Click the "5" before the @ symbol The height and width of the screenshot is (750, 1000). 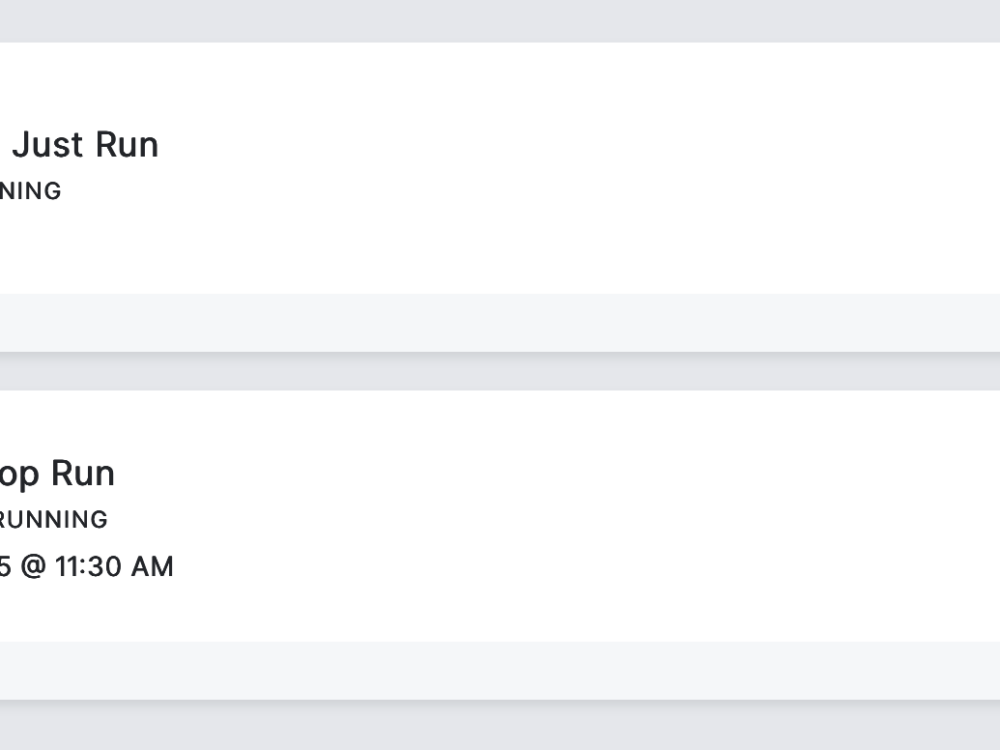click(5, 567)
